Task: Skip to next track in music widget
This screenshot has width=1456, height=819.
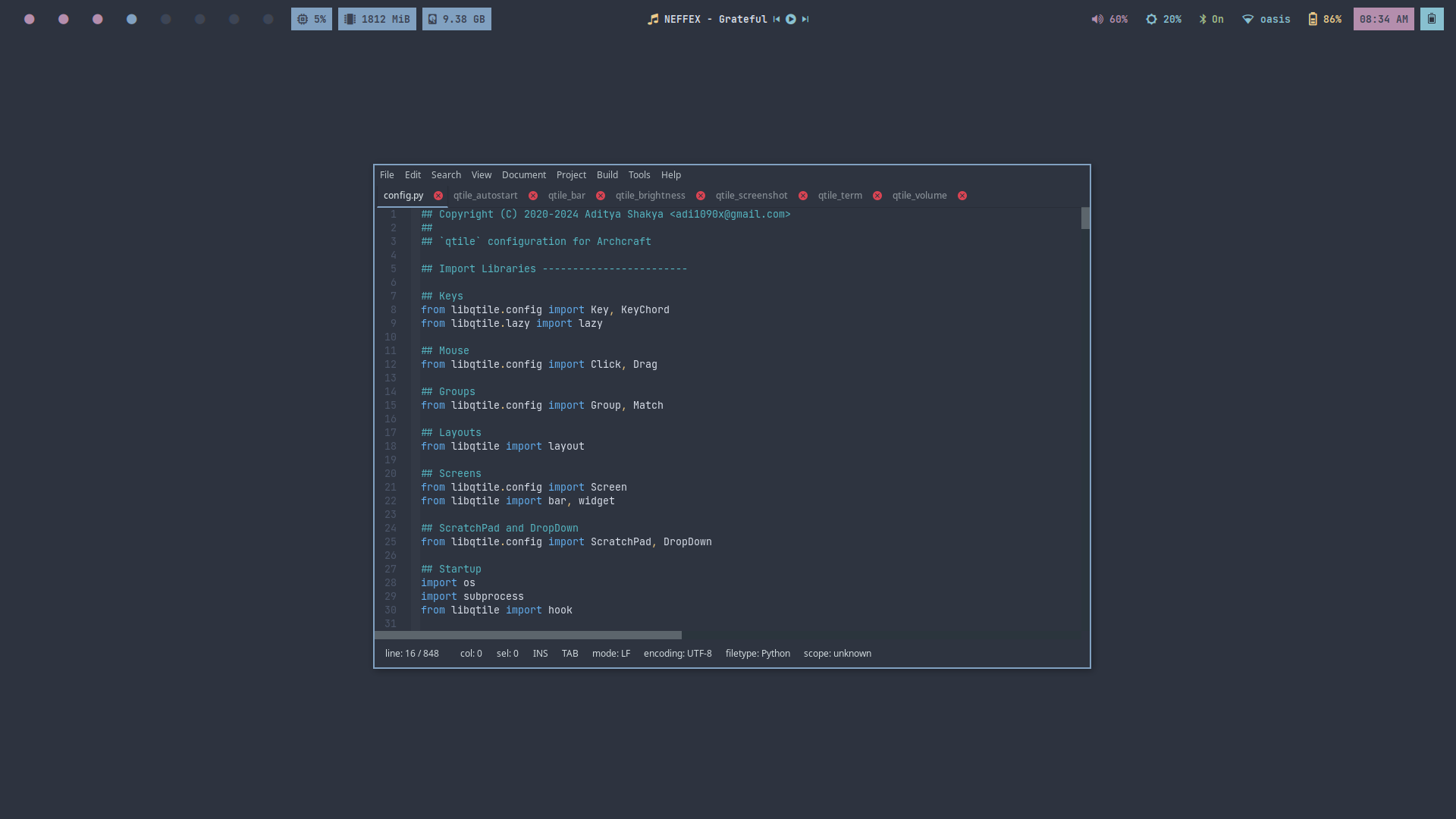Action: point(805,20)
